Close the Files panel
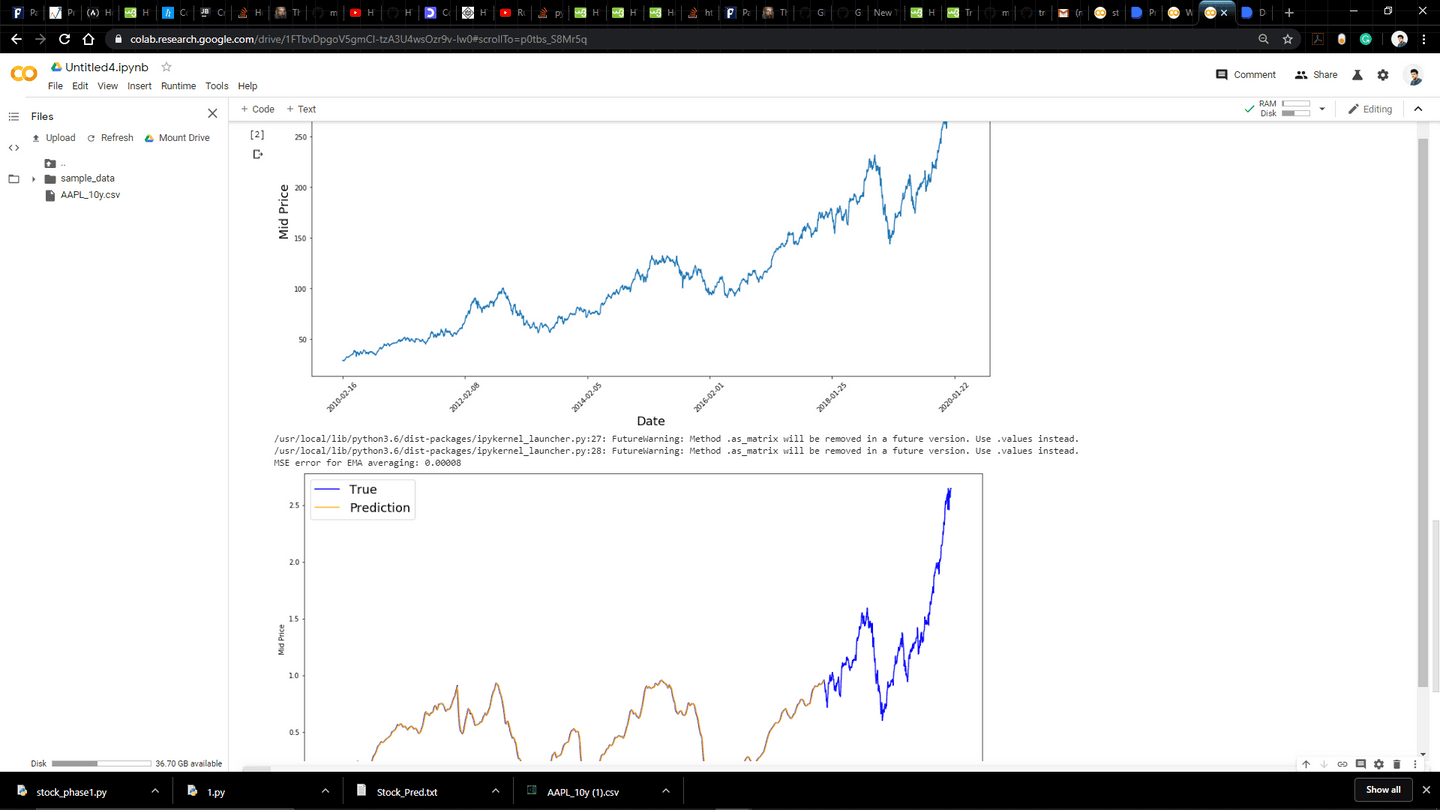Image resolution: width=1440 pixels, height=810 pixels. (212, 114)
